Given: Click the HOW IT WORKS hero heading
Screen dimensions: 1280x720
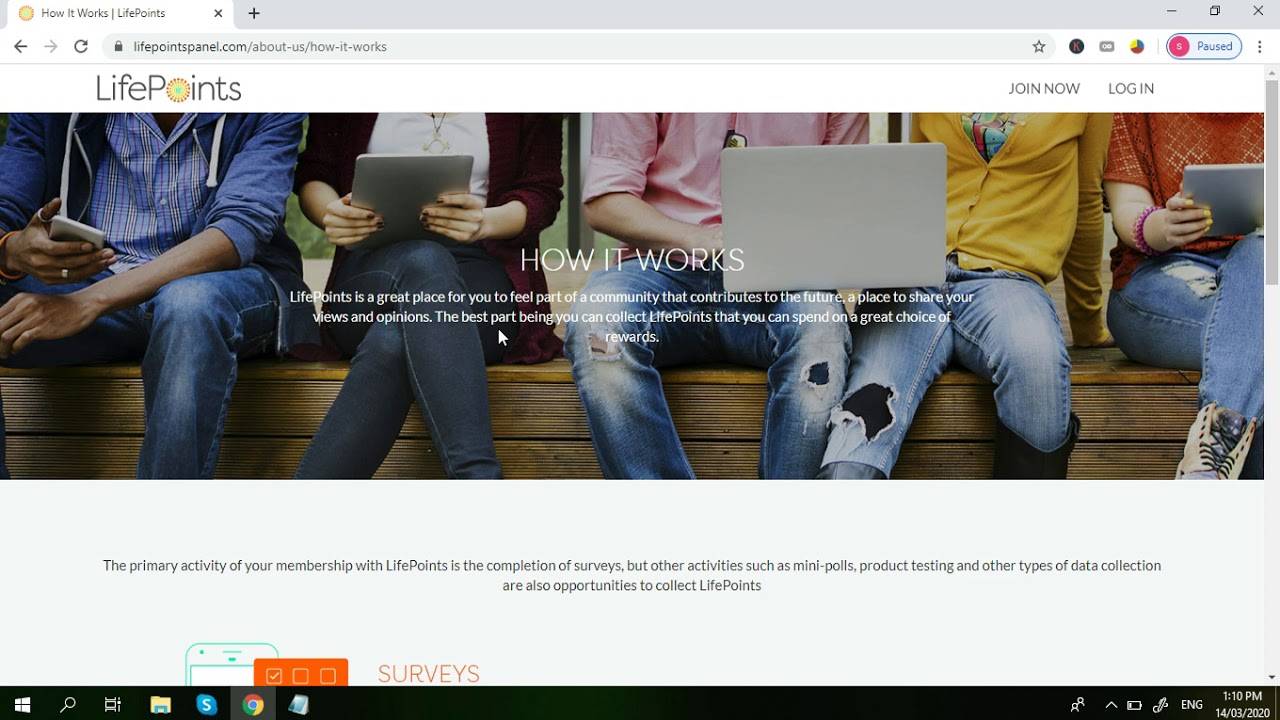Looking at the screenshot, I should click(632, 260).
